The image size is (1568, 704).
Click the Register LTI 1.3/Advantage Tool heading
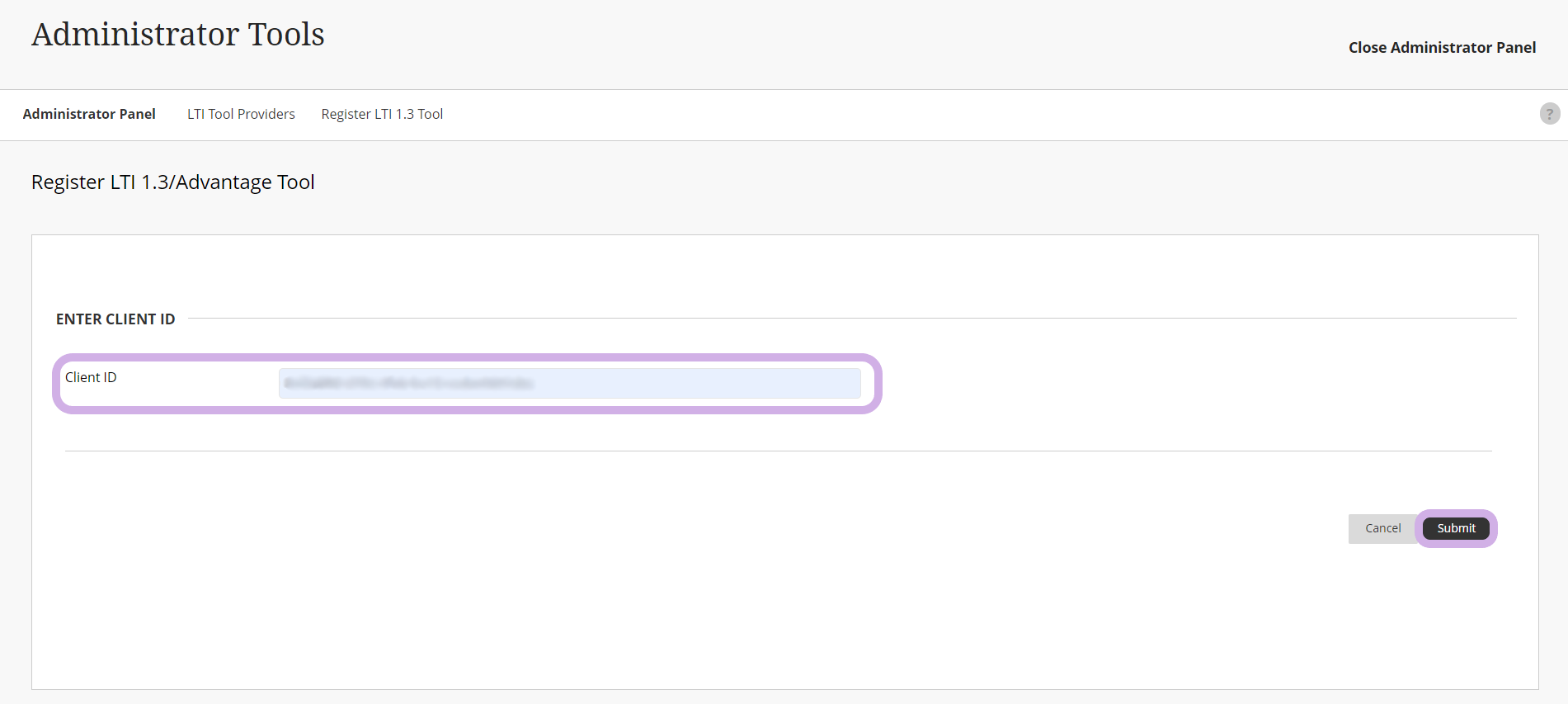click(x=173, y=182)
